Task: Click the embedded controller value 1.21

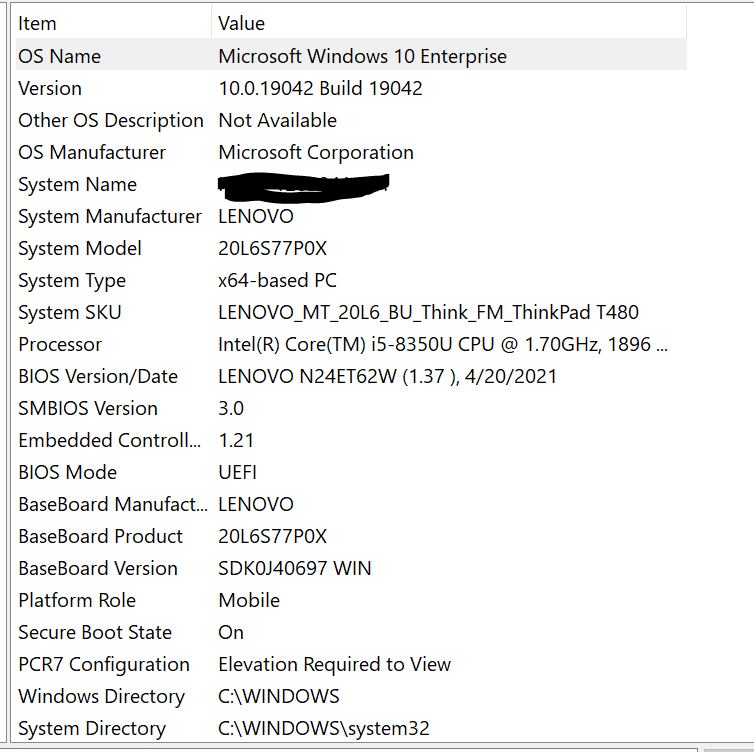Action: (x=236, y=440)
